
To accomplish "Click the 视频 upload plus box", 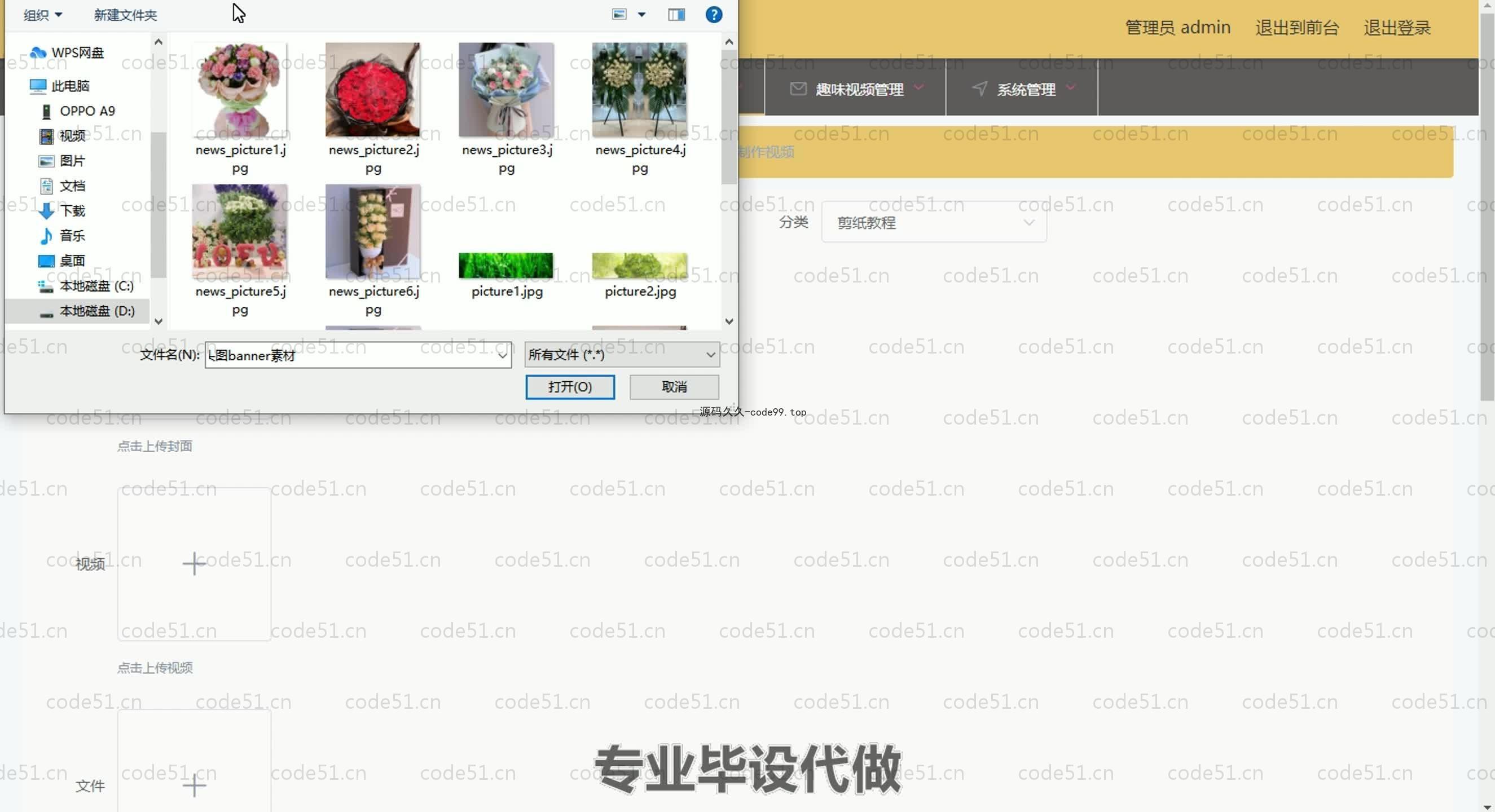I will coord(194,564).
